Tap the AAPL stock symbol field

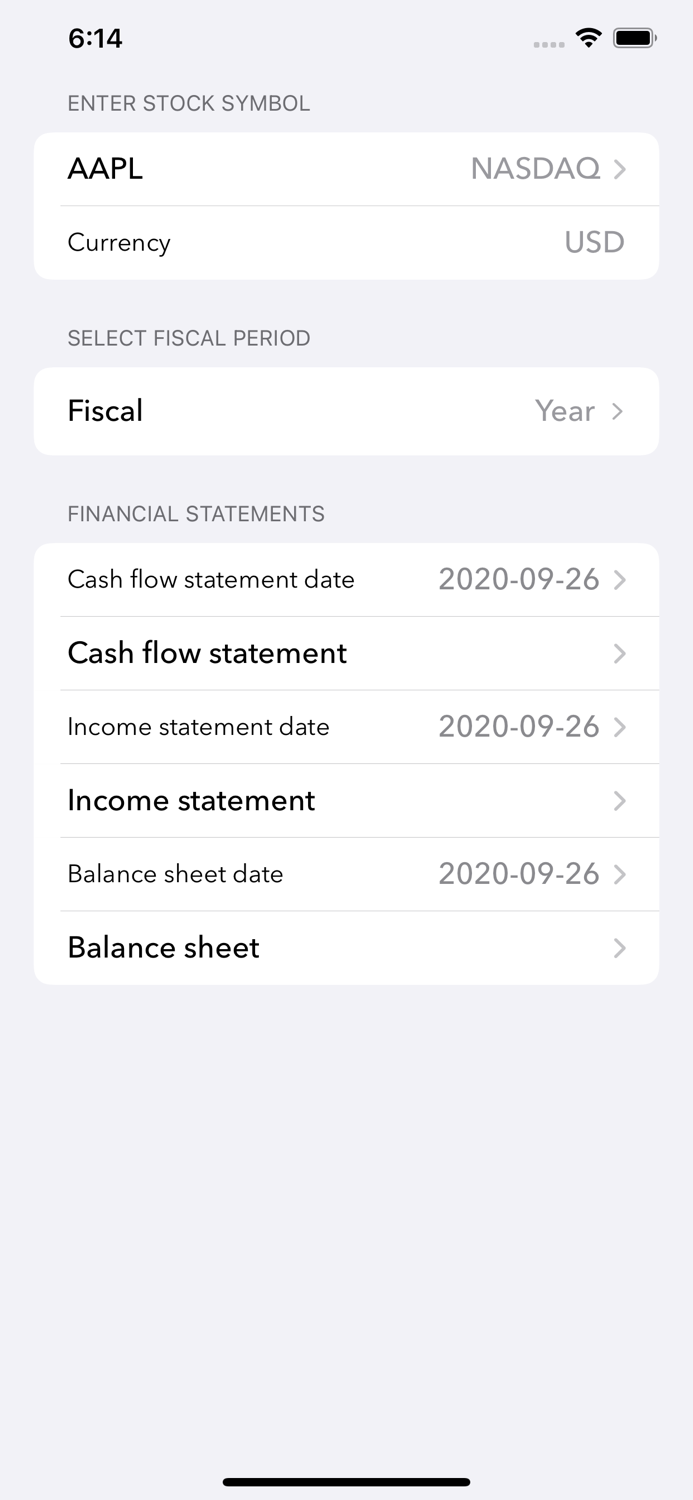point(105,169)
